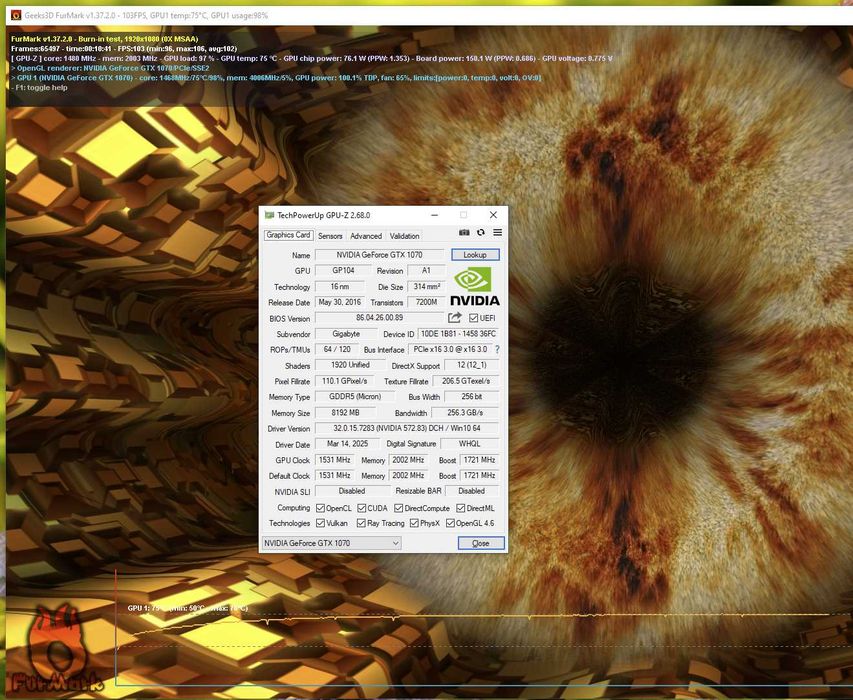853x700 pixels.
Task: Open the Validation tab
Action: click(404, 236)
